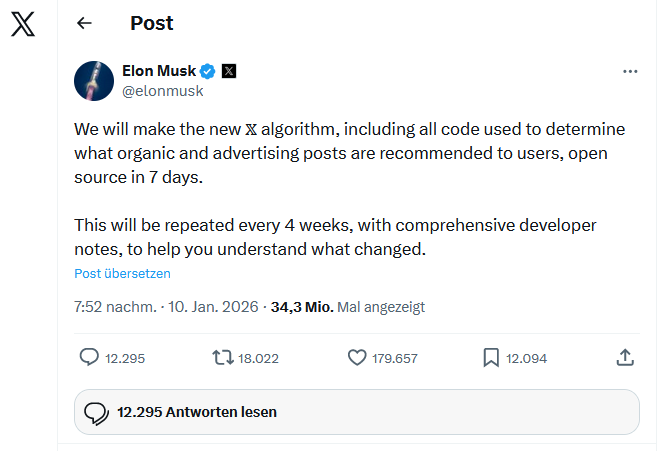Repost this post via the retweet icon
This screenshot has width=664, height=451.
click(x=222, y=357)
